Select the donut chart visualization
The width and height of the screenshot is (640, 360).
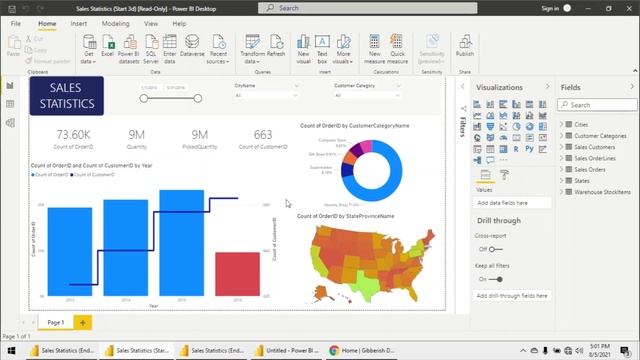click(529, 127)
